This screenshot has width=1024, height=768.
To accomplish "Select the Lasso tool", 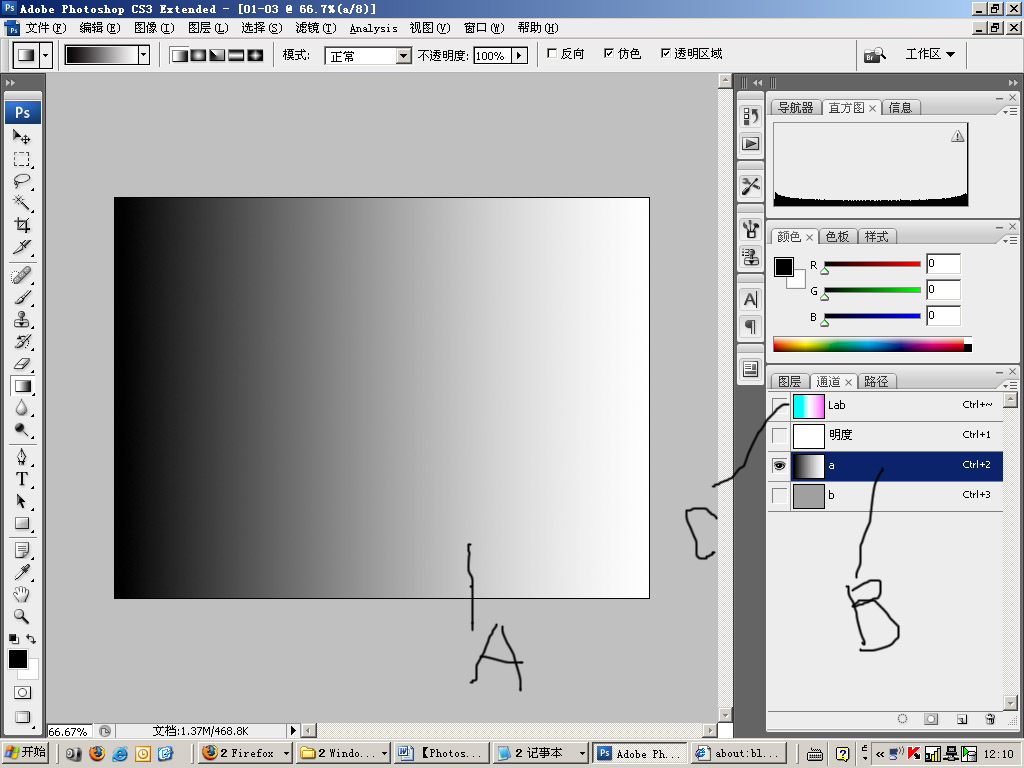I will point(22,182).
